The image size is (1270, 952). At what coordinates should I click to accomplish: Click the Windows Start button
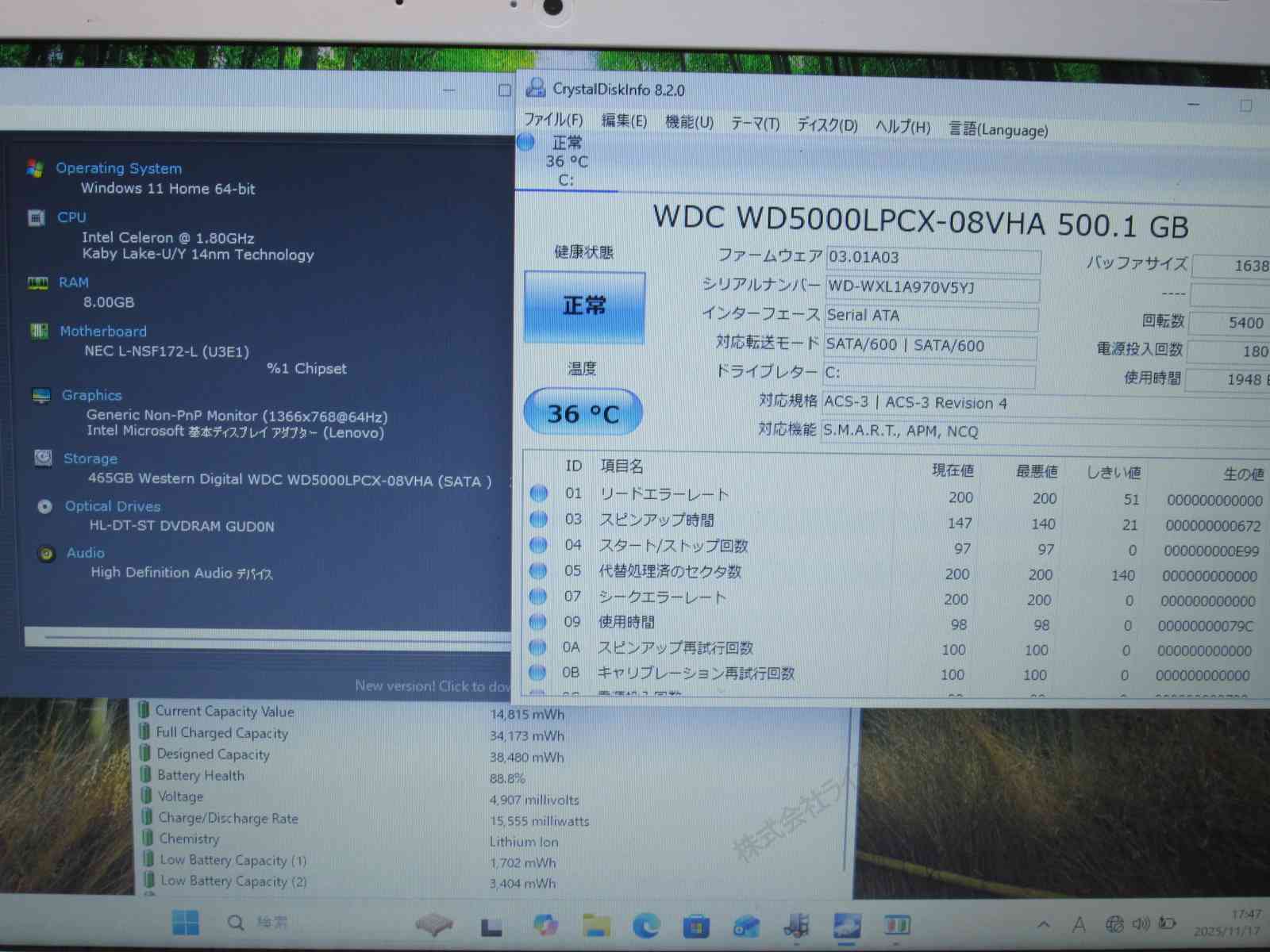click(186, 923)
